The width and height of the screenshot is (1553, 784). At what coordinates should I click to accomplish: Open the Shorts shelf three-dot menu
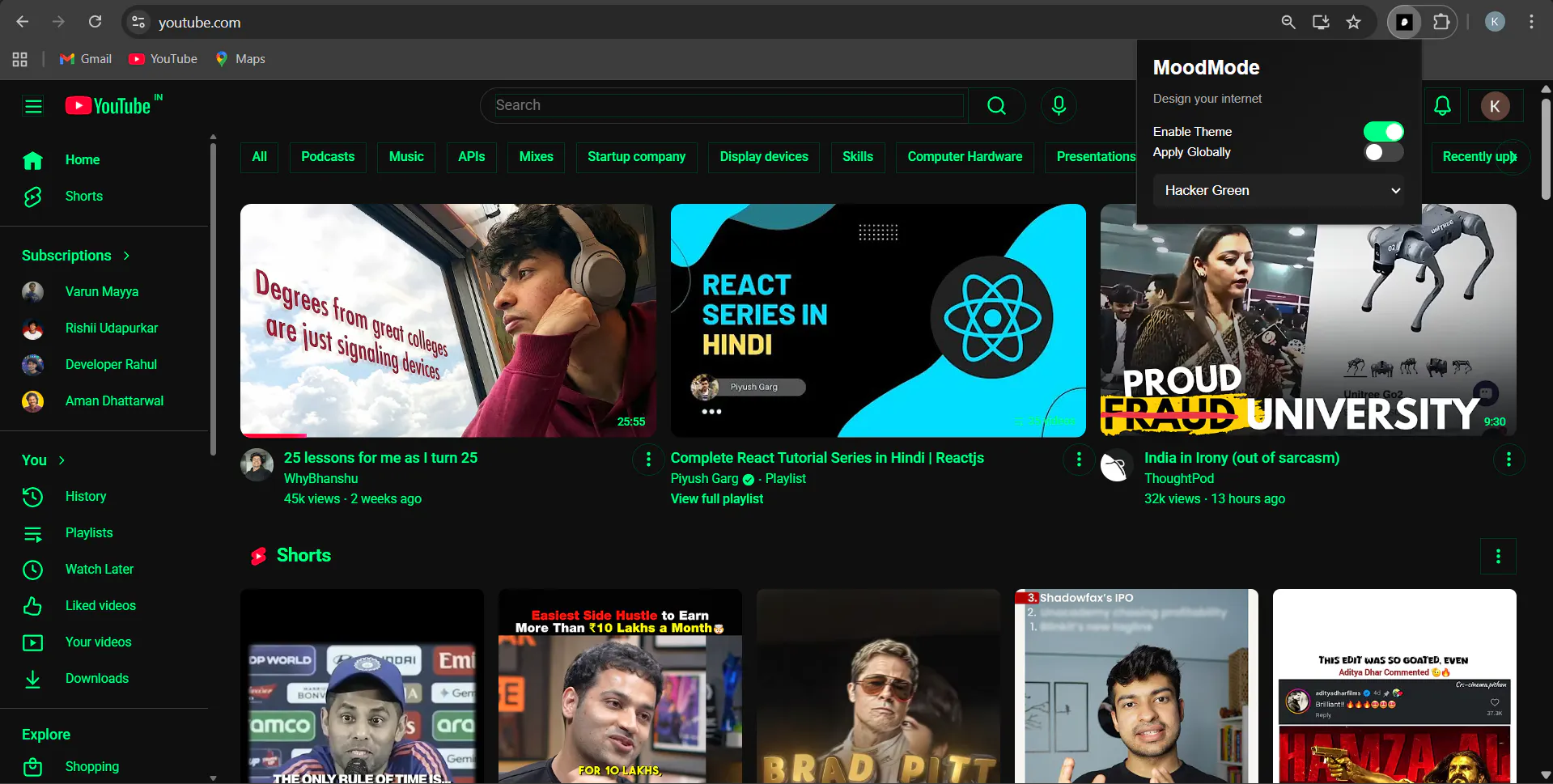pyautogui.click(x=1498, y=557)
